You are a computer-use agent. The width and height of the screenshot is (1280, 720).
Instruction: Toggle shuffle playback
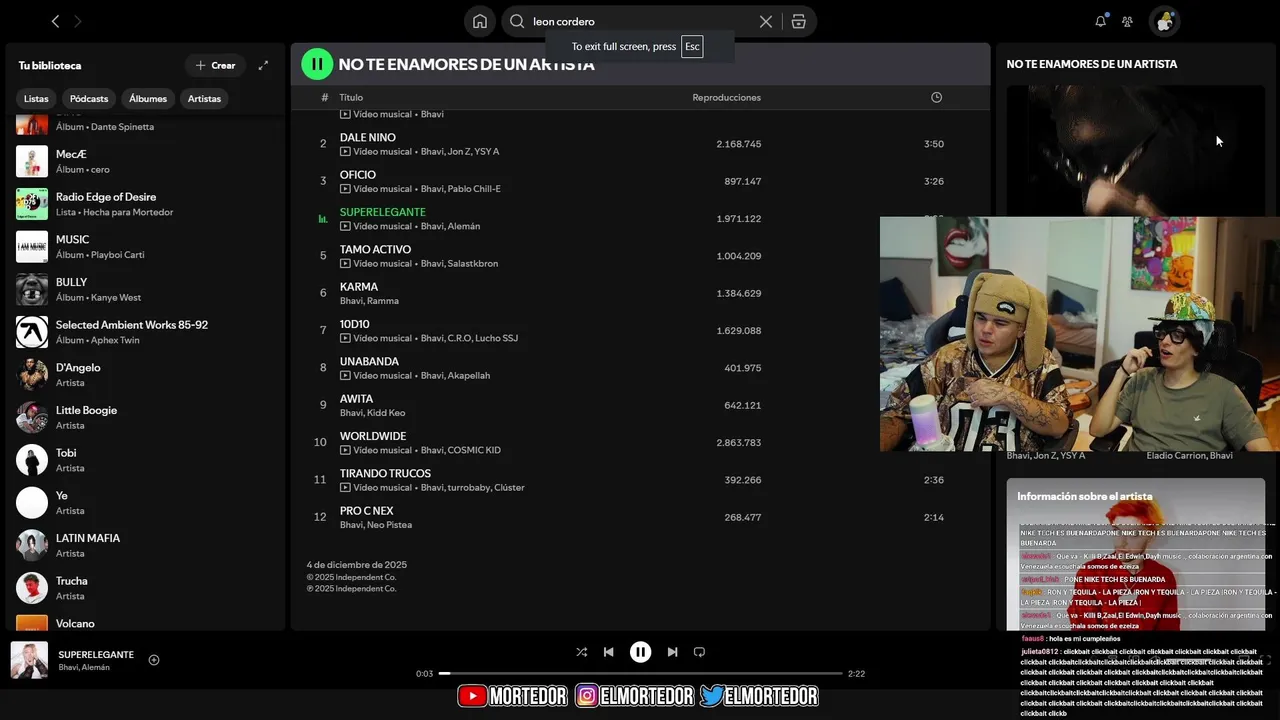(582, 652)
